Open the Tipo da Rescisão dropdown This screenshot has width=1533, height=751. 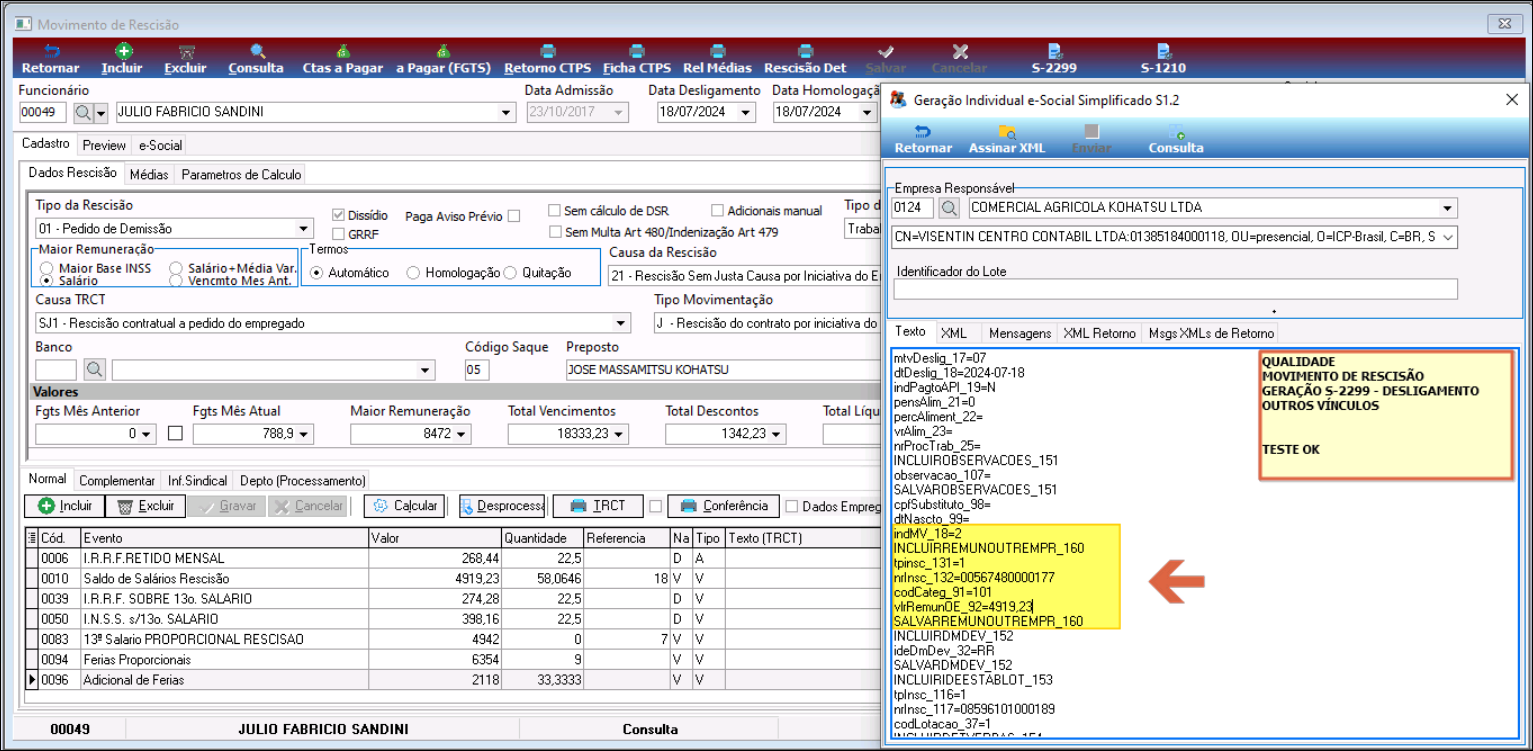click(304, 229)
